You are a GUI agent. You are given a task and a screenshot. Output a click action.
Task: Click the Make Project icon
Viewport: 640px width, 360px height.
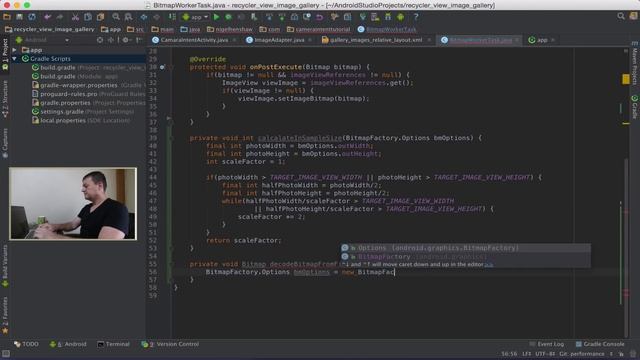click(172, 17)
